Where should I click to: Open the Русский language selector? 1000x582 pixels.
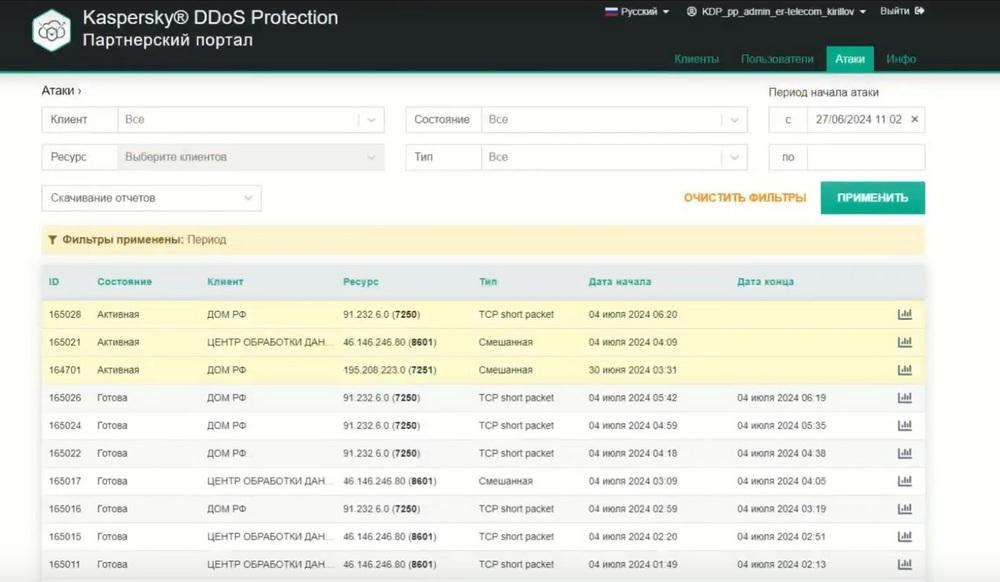(x=636, y=11)
